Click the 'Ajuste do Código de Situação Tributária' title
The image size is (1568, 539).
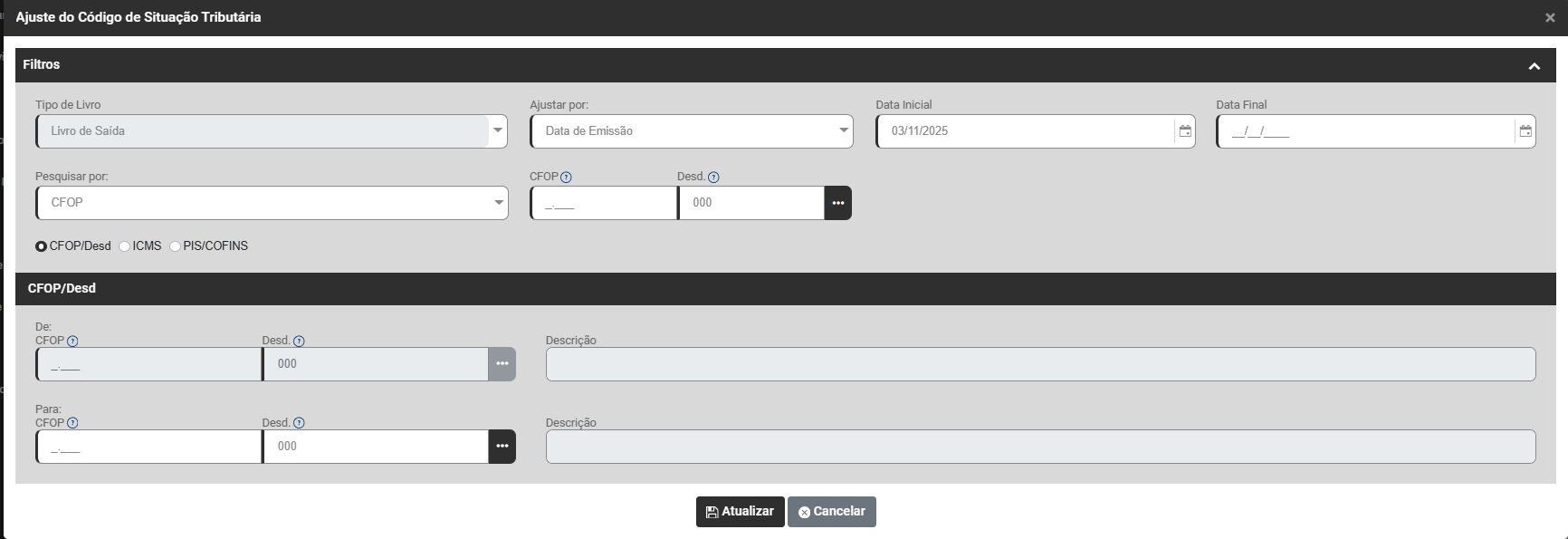coord(139,17)
